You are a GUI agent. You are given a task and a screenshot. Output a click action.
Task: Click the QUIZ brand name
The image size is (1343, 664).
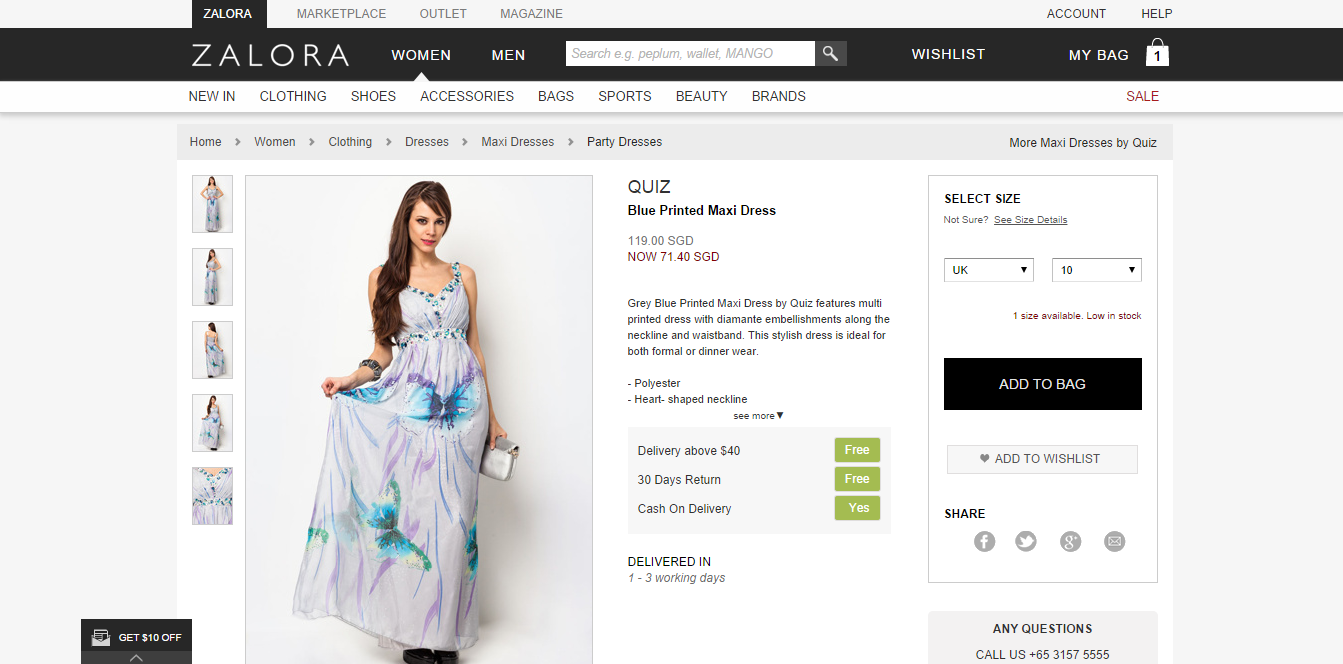(649, 187)
